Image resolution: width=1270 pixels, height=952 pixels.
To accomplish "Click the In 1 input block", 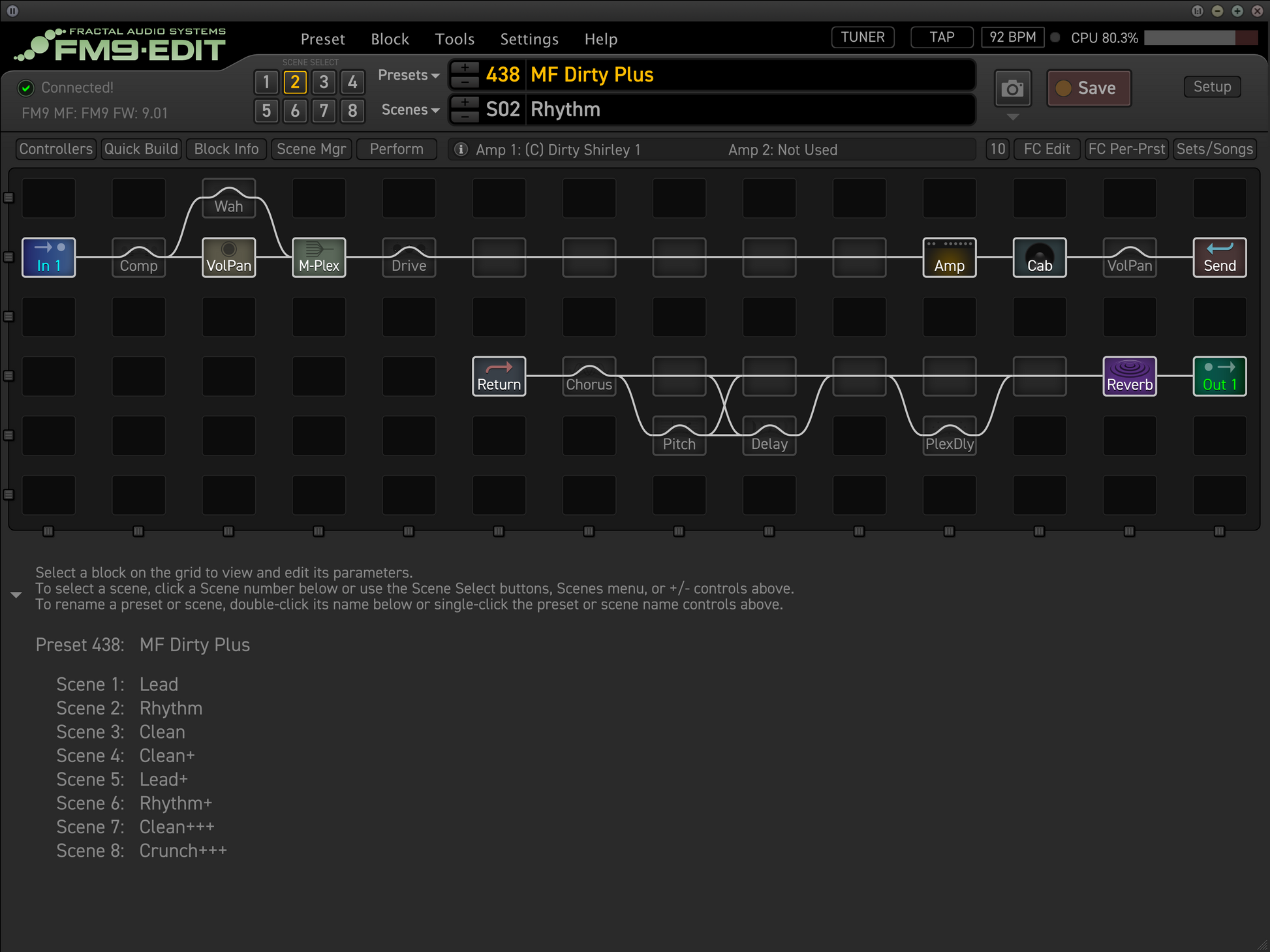I will pyautogui.click(x=49, y=258).
